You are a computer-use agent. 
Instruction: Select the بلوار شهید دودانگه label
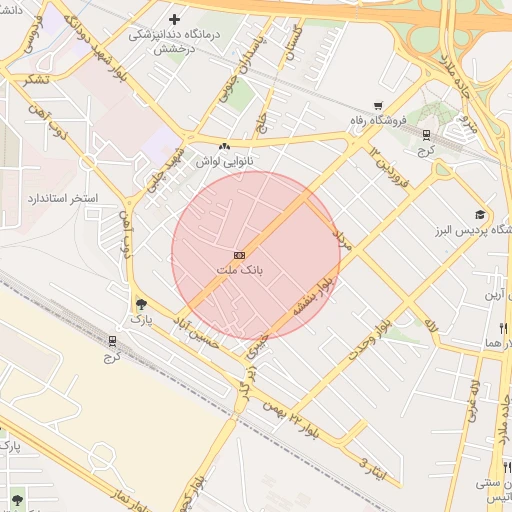tap(95, 48)
